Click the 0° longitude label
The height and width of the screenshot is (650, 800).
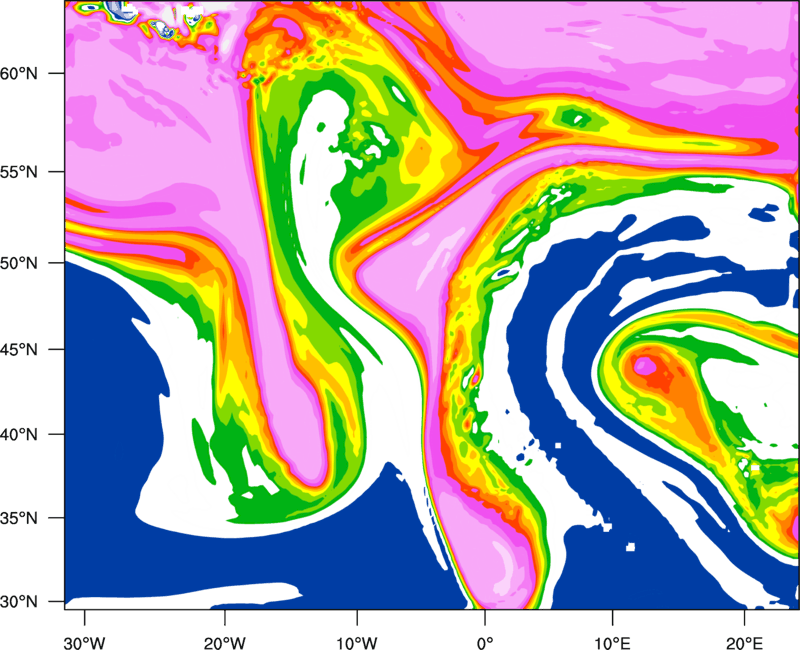click(485, 643)
